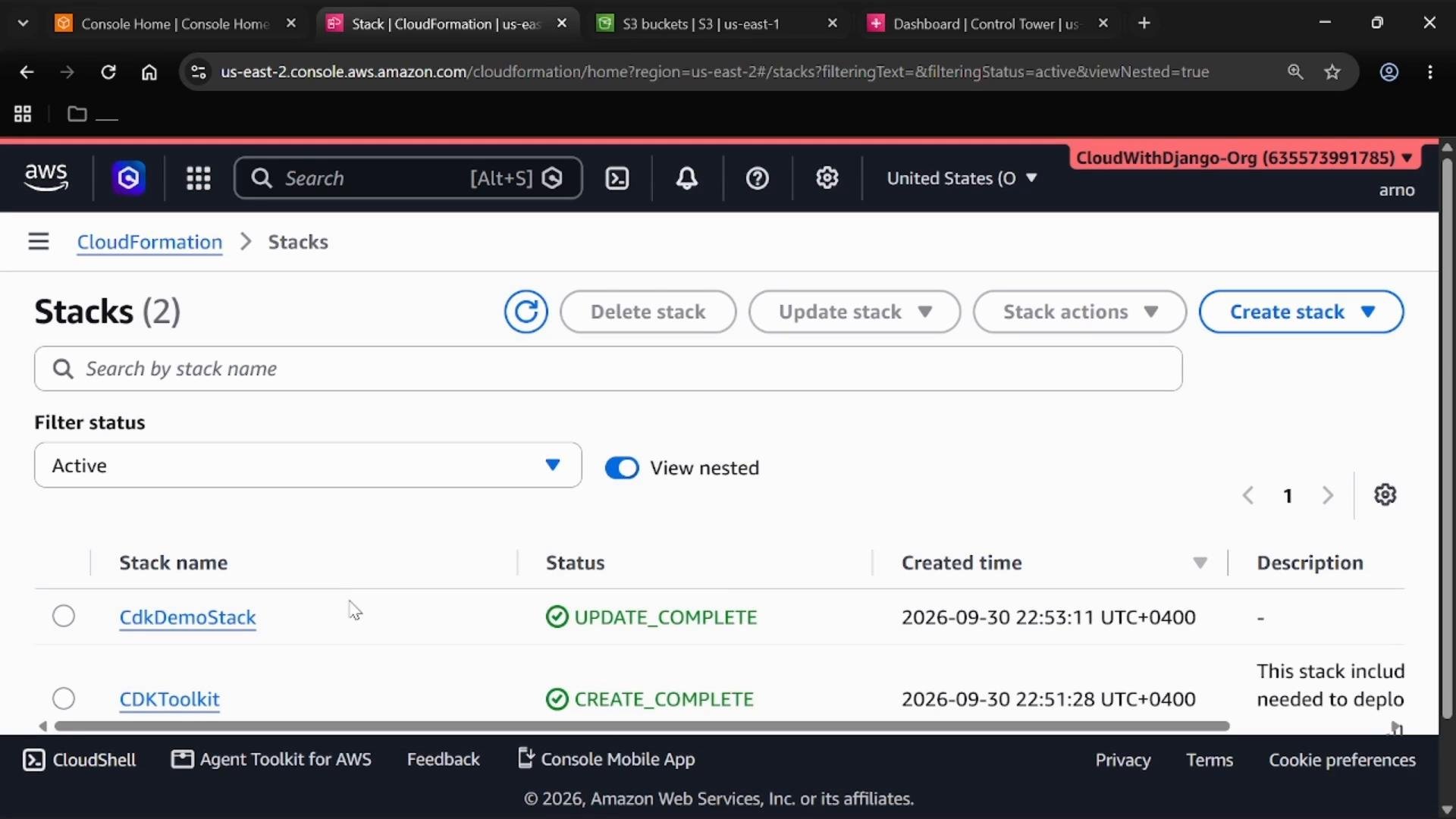This screenshot has height=819, width=1456.
Task: Open the AWS services grid menu
Action: click(199, 178)
